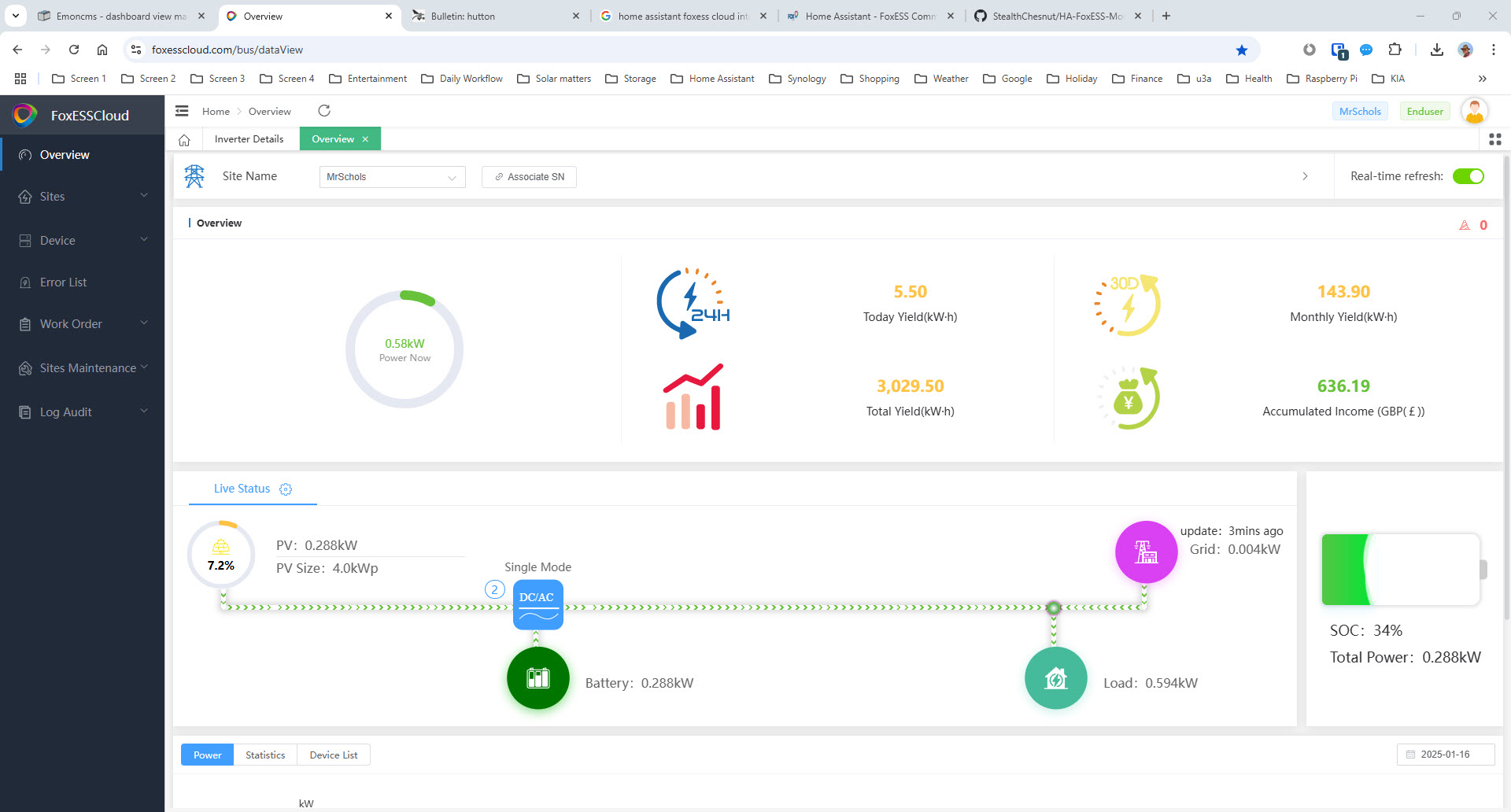
Task: Toggle Real-time refresh switch off
Action: click(x=1468, y=176)
